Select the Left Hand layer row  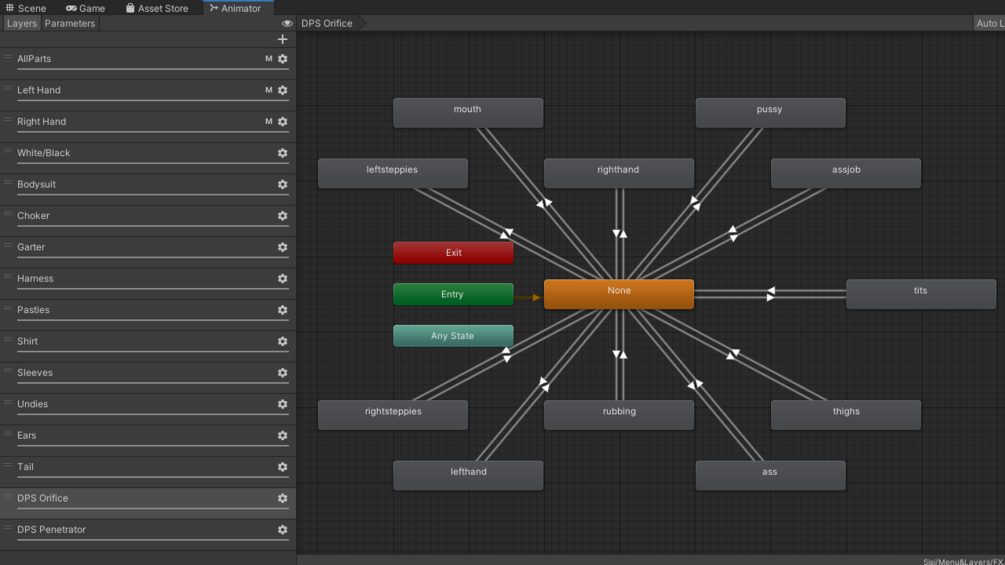148,94
